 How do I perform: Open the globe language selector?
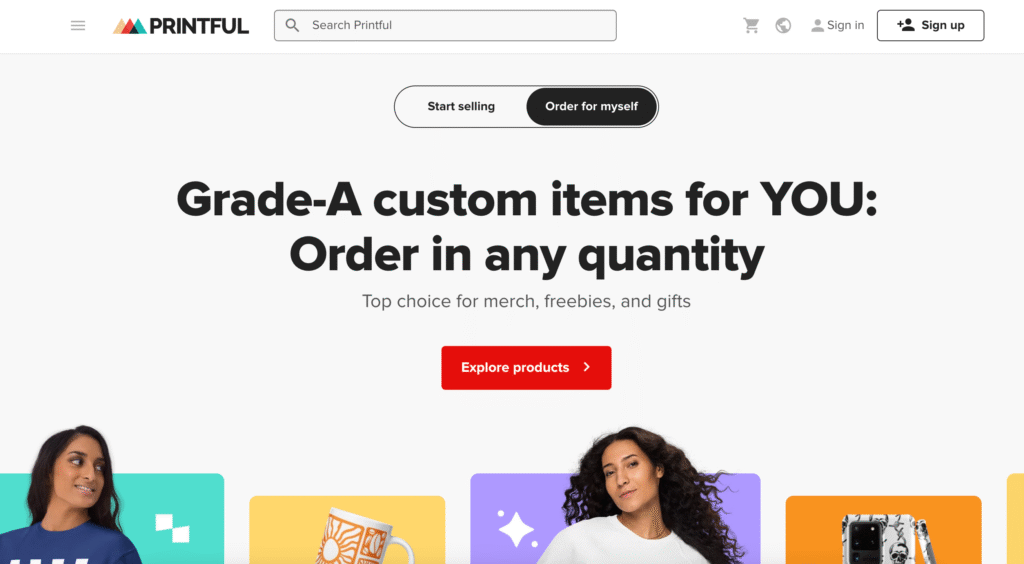783,25
